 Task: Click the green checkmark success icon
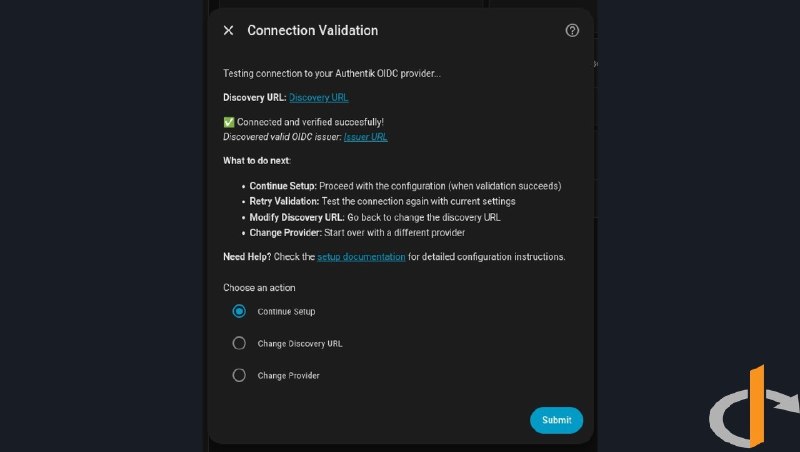(229, 122)
